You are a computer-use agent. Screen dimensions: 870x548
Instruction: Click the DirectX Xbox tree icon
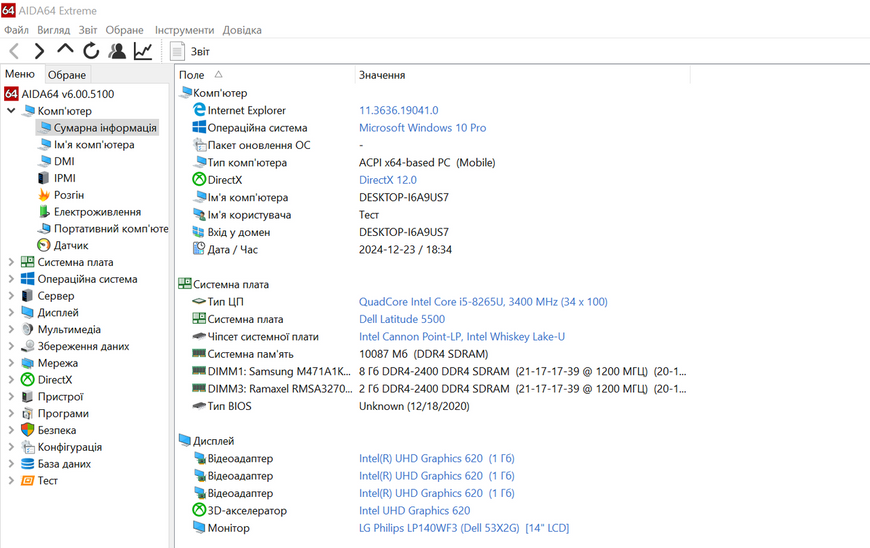27,380
